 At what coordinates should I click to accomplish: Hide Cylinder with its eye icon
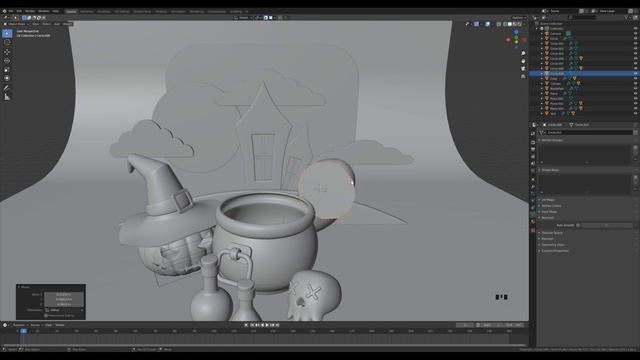(635, 83)
